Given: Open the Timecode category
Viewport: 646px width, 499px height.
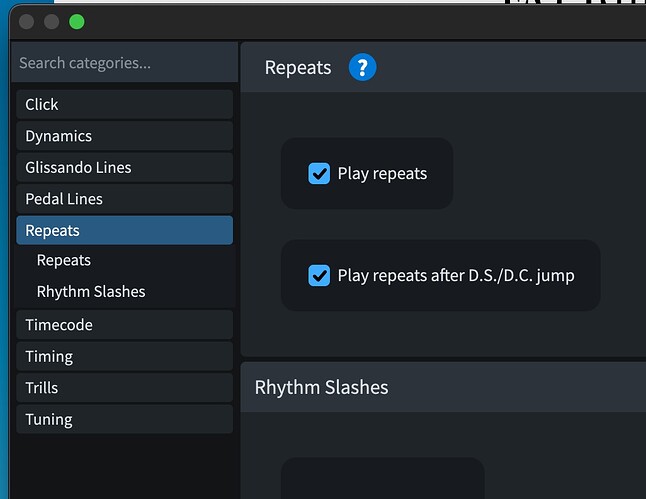Looking at the screenshot, I should point(124,325).
